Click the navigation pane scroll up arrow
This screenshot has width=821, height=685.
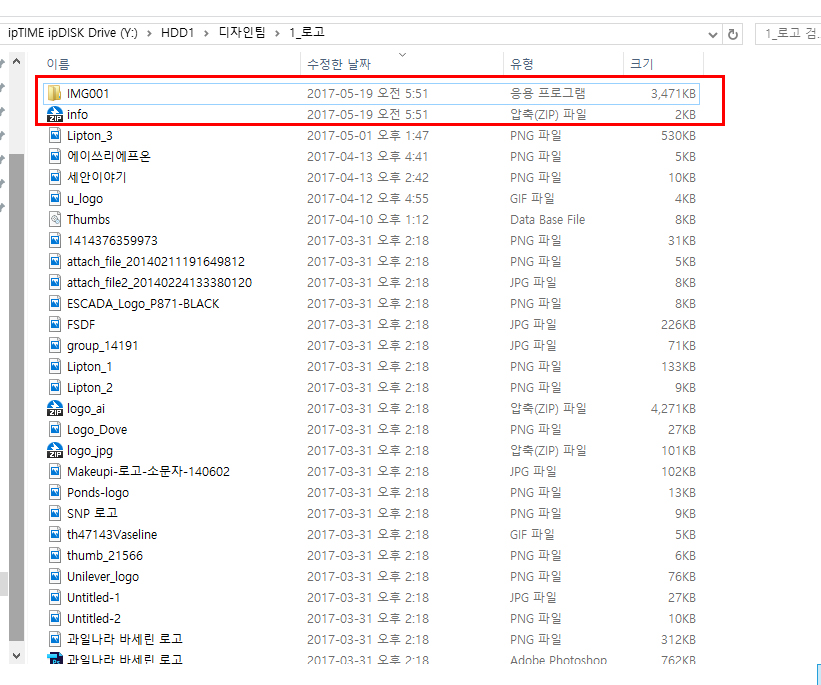pos(16,62)
